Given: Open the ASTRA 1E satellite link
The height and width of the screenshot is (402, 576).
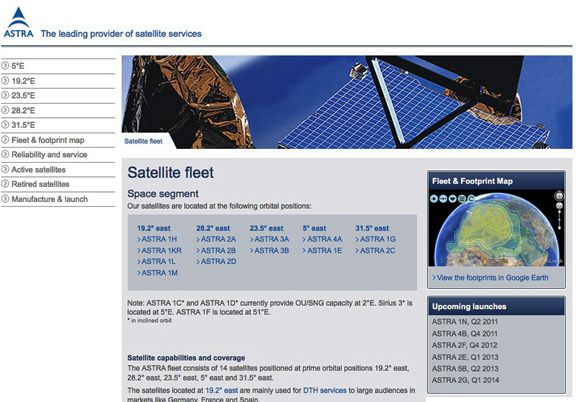Looking at the screenshot, I should tap(322, 251).
